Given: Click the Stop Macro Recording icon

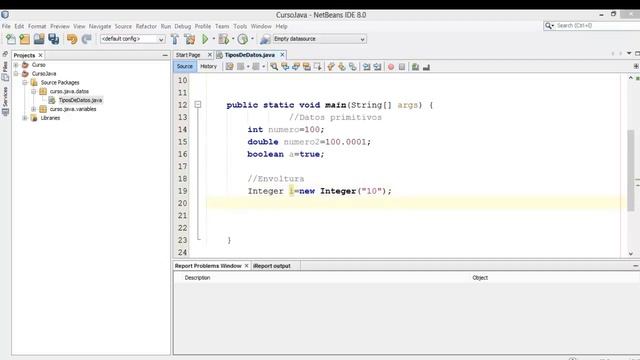Looking at the screenshot, I should [x=402, y=67].
